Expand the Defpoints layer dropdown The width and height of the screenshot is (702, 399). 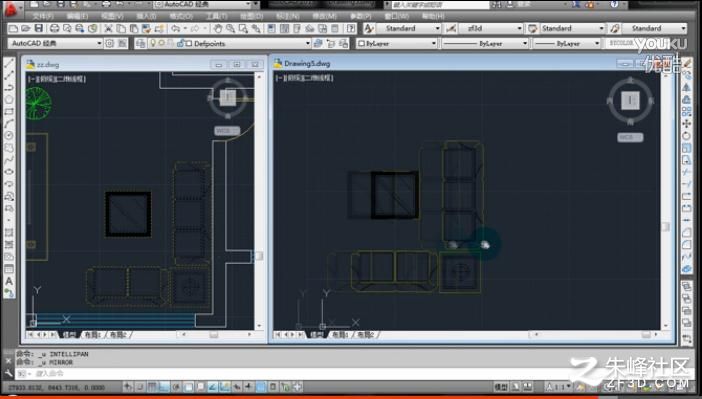click(x=308, y=43)
